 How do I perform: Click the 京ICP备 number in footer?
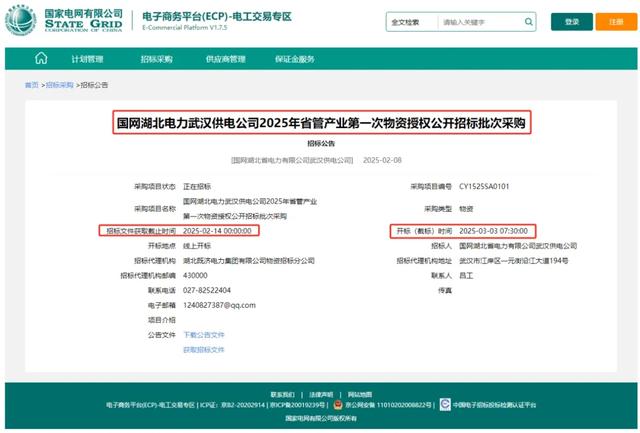click(x=298, y=405)
